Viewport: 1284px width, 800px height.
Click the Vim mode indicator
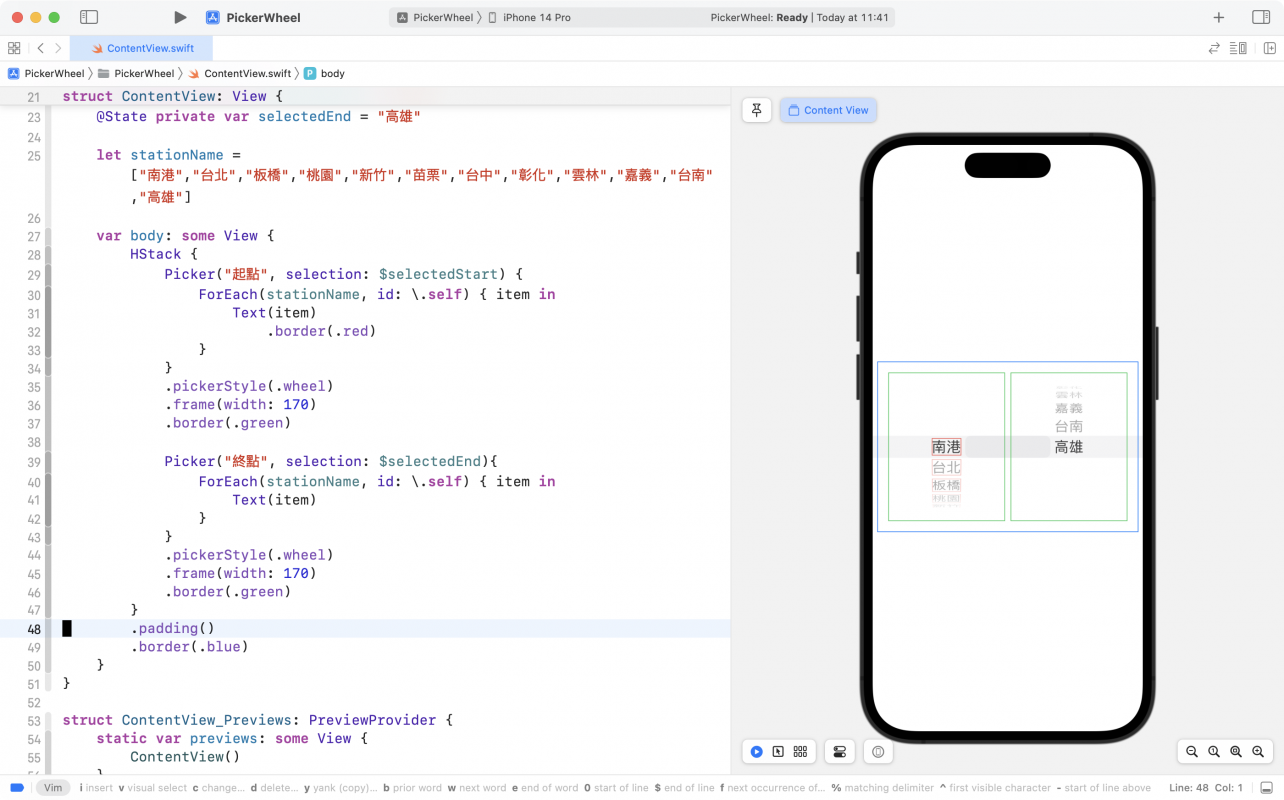(x=53, y=788)
